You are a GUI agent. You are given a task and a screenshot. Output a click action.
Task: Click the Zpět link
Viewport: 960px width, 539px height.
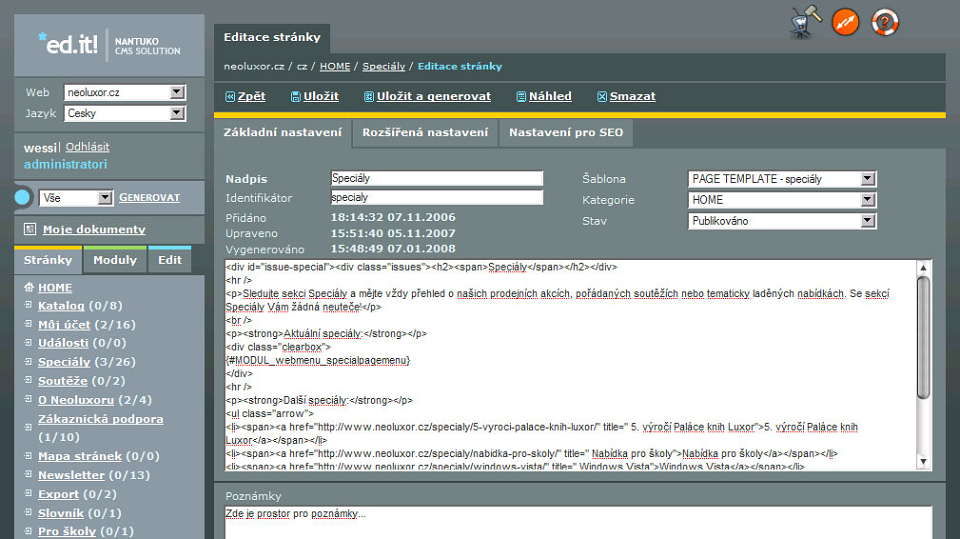252,96
